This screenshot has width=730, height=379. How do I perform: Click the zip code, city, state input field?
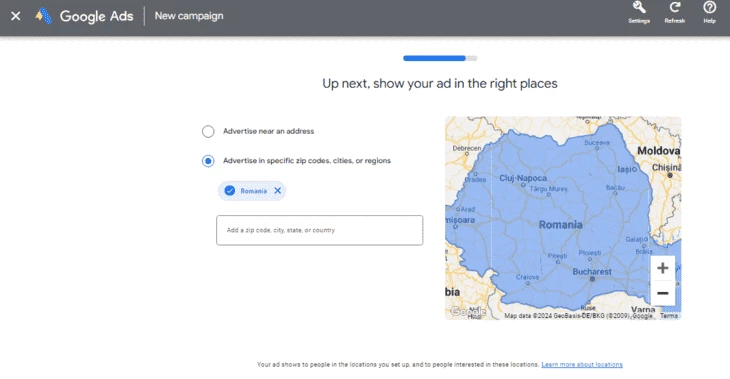319,230
